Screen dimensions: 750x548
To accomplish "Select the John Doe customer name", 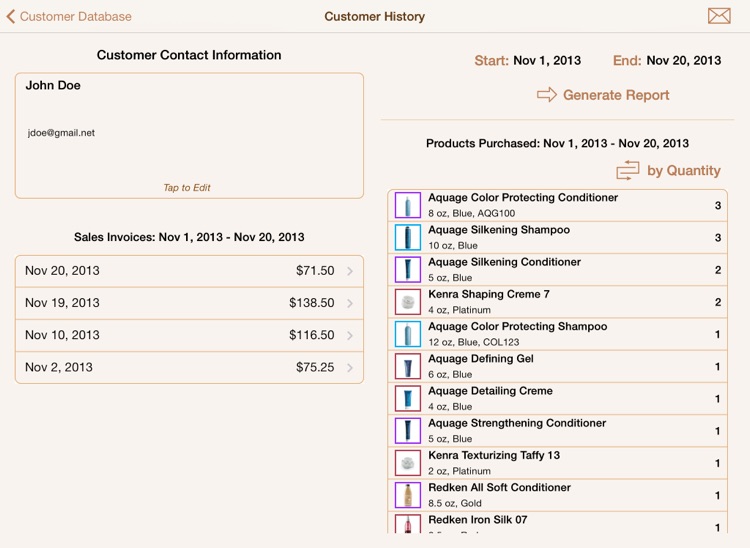I will [x=53, y=85].
